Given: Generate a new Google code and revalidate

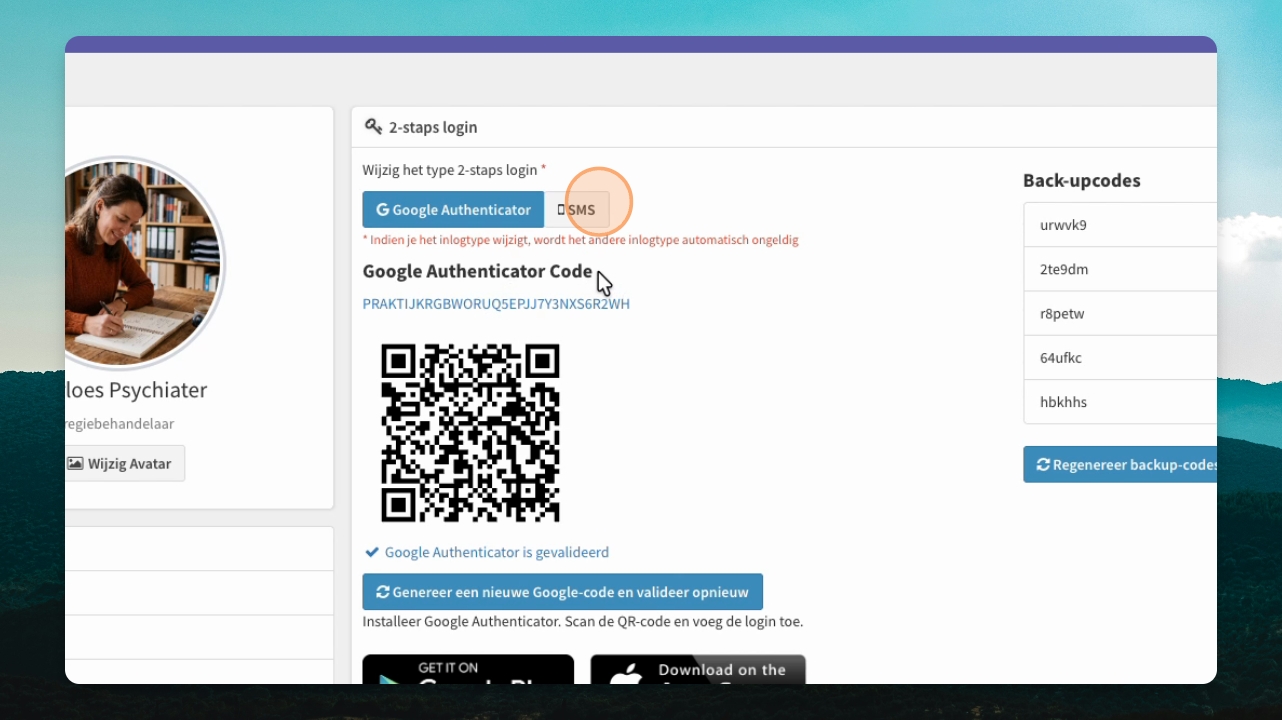Looking at the screenshot, I should [563, 592].
